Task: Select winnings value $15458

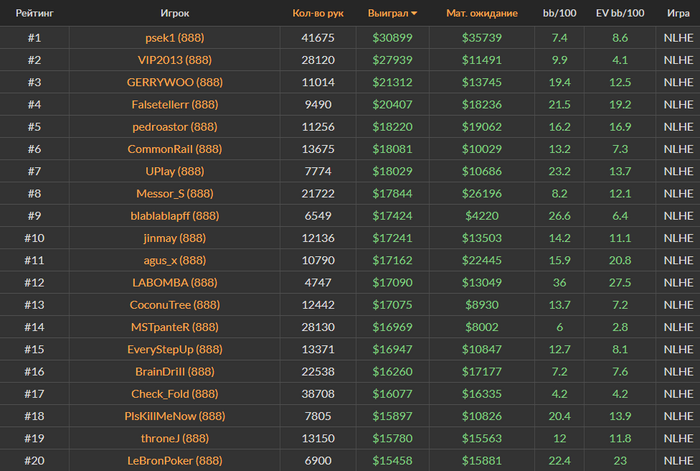Action: pos(392,461)
